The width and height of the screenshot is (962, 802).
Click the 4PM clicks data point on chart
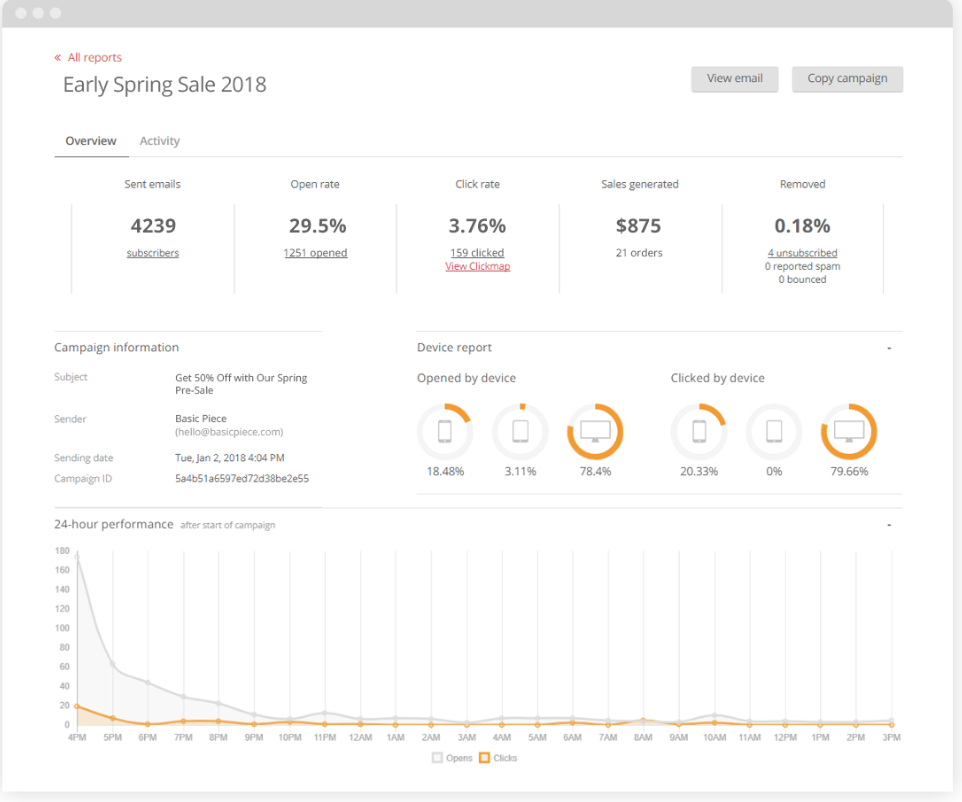pyautogui.click(x=77, y=706)
